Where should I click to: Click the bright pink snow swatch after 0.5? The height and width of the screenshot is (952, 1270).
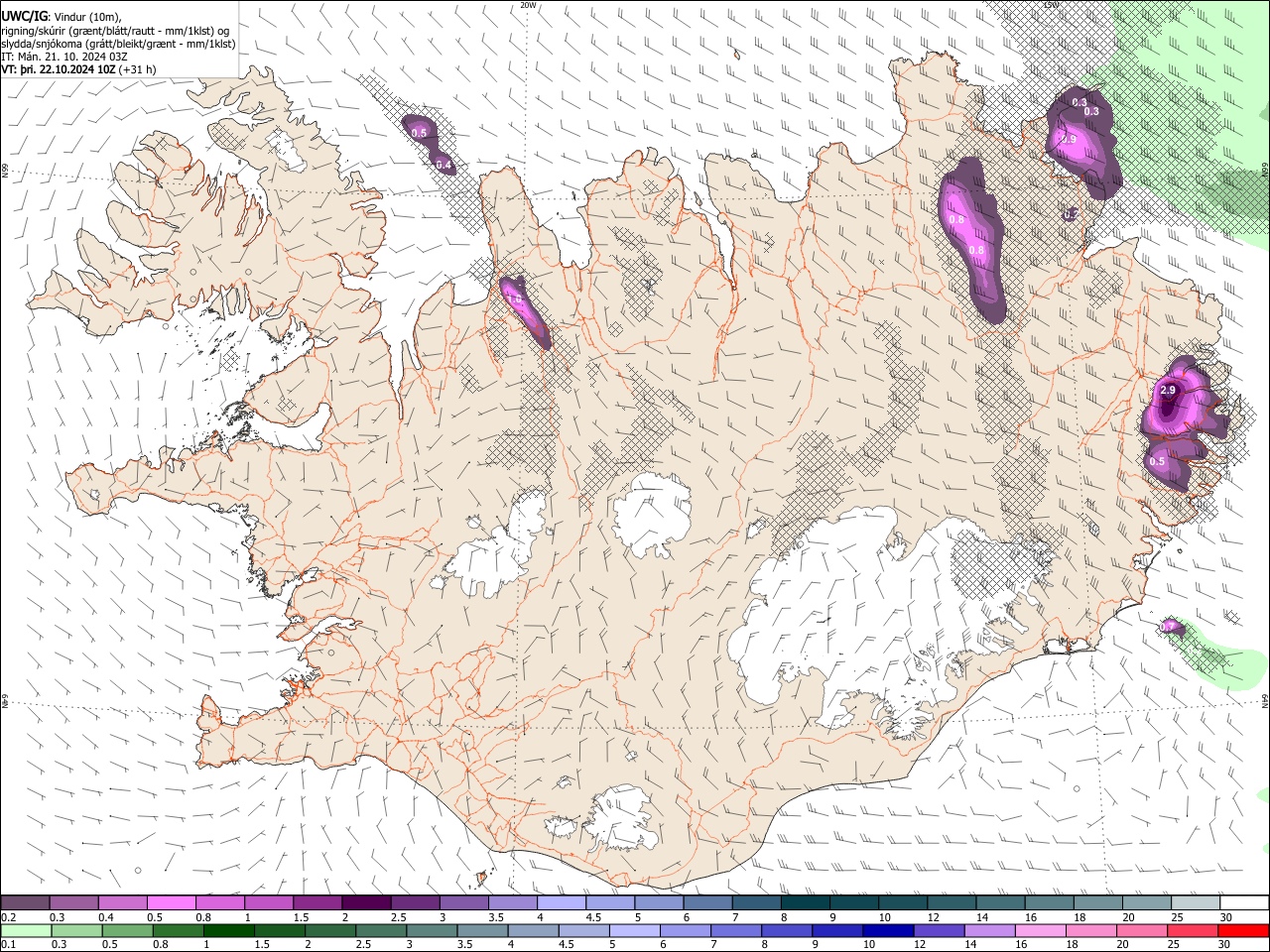(x=171, y=902)
